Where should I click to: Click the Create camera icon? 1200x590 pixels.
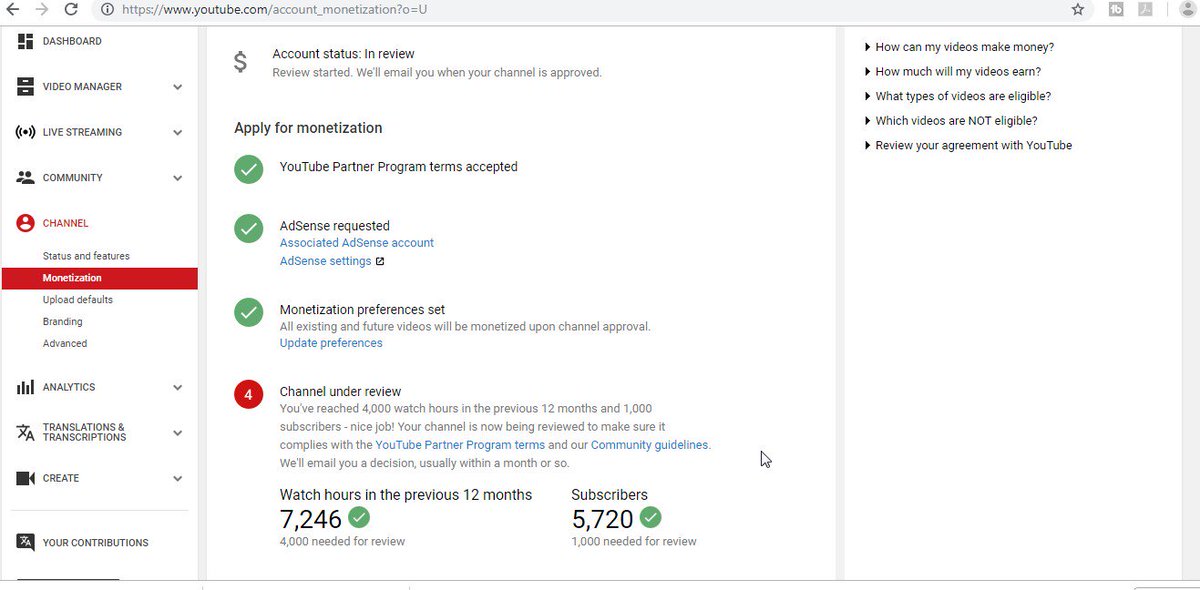point(26,478)
